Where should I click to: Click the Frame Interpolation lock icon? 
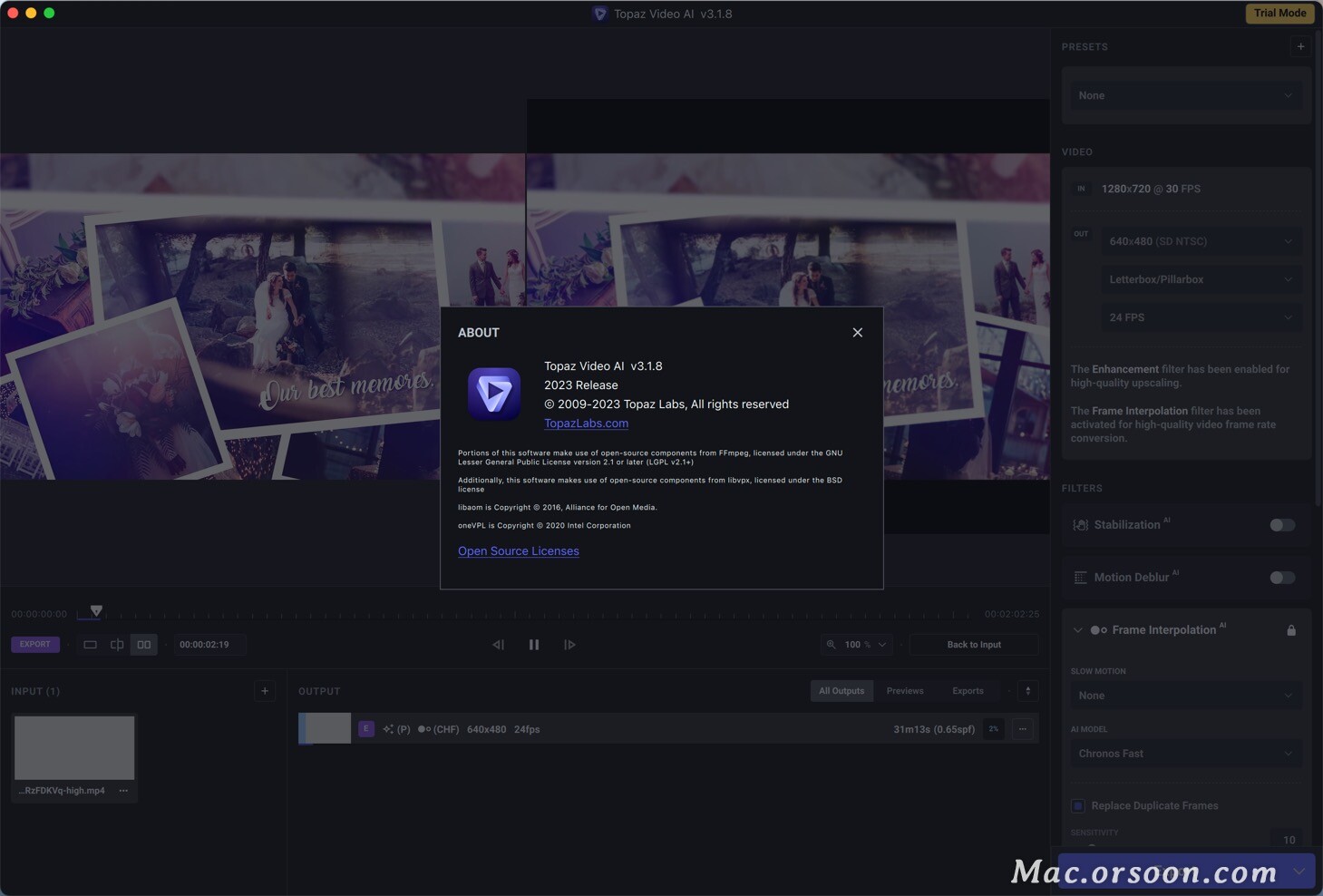tap(1291, 630)
